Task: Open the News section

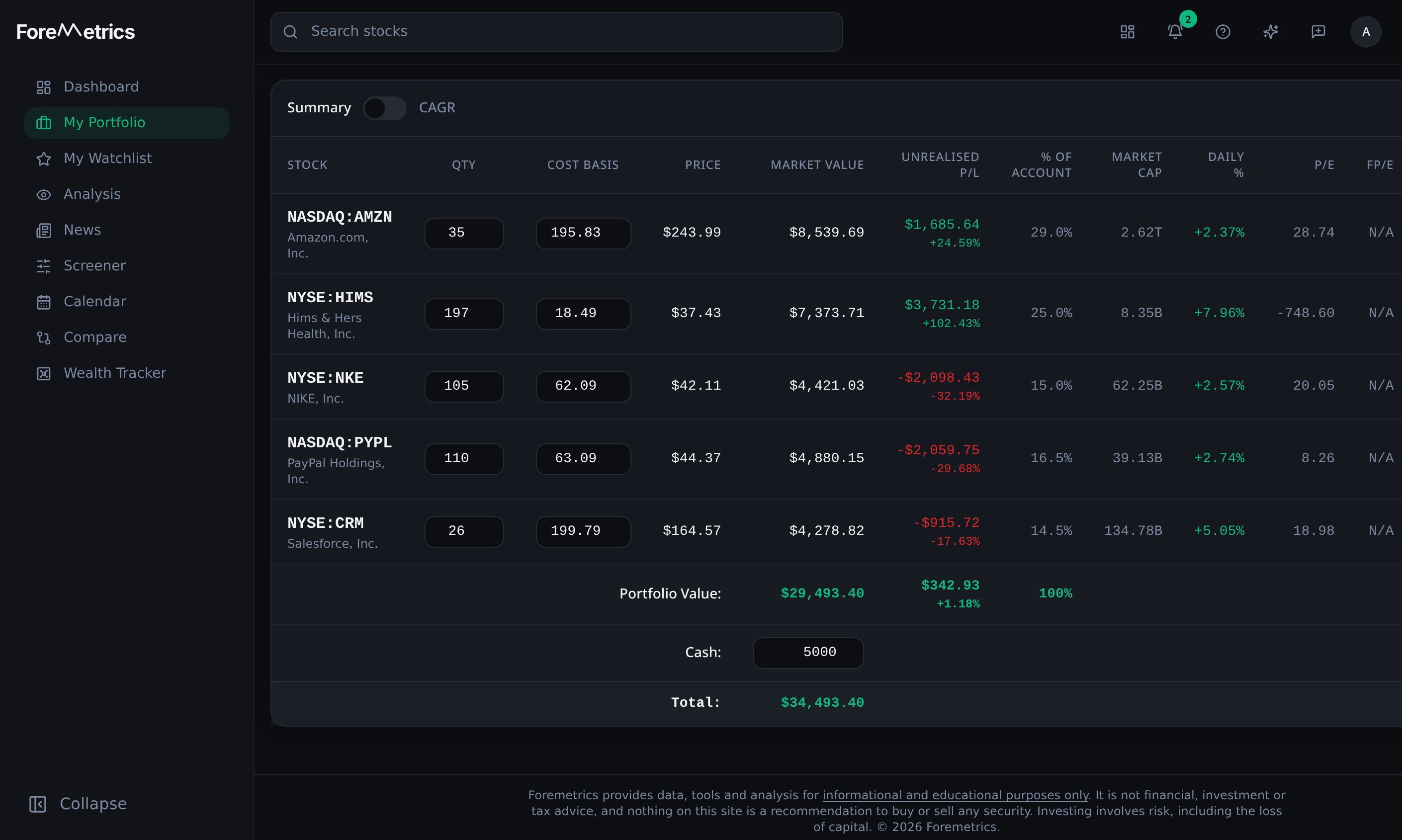Action: 127,230
